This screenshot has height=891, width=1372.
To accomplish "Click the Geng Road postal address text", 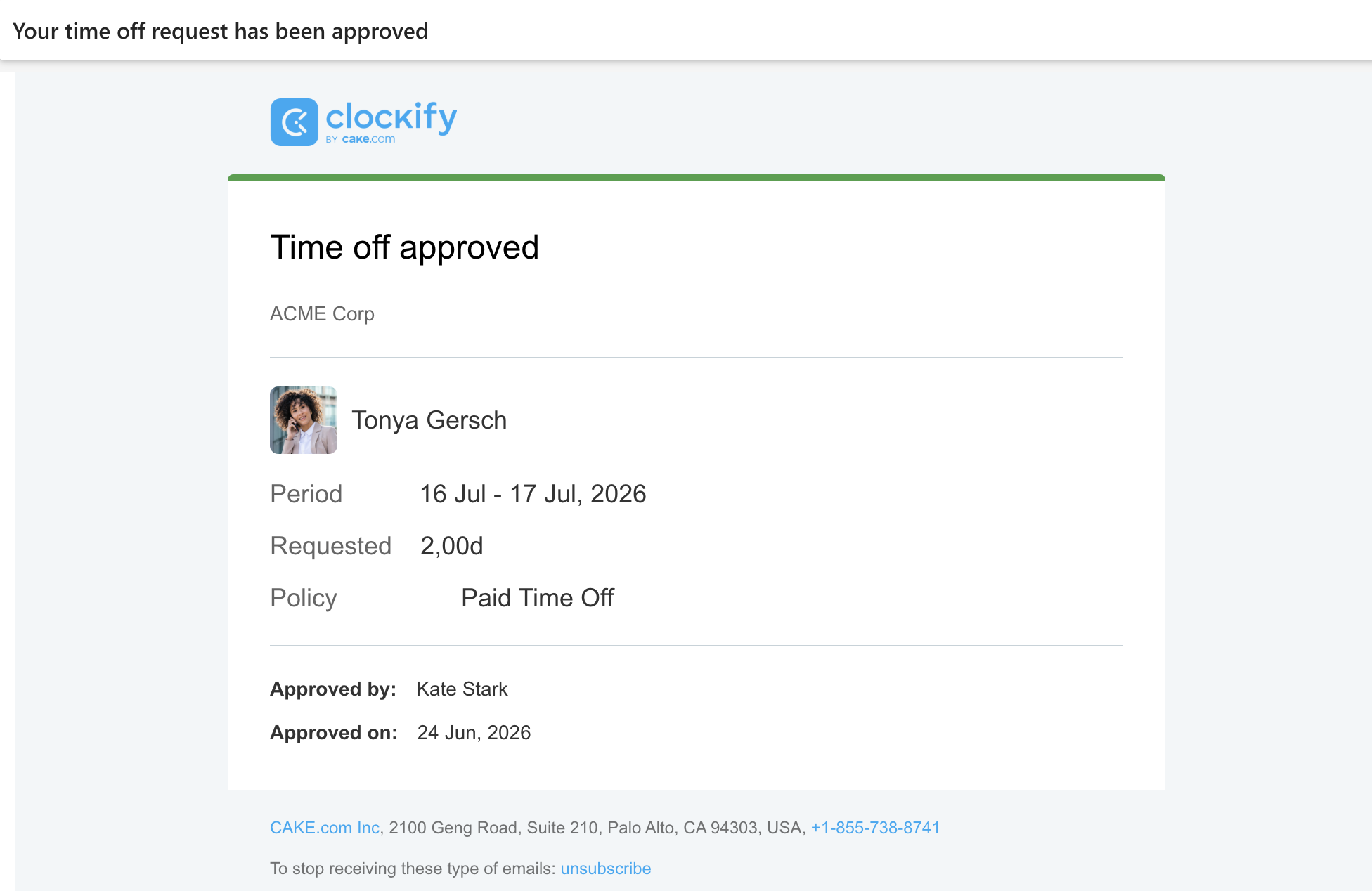I will point(595,828).
